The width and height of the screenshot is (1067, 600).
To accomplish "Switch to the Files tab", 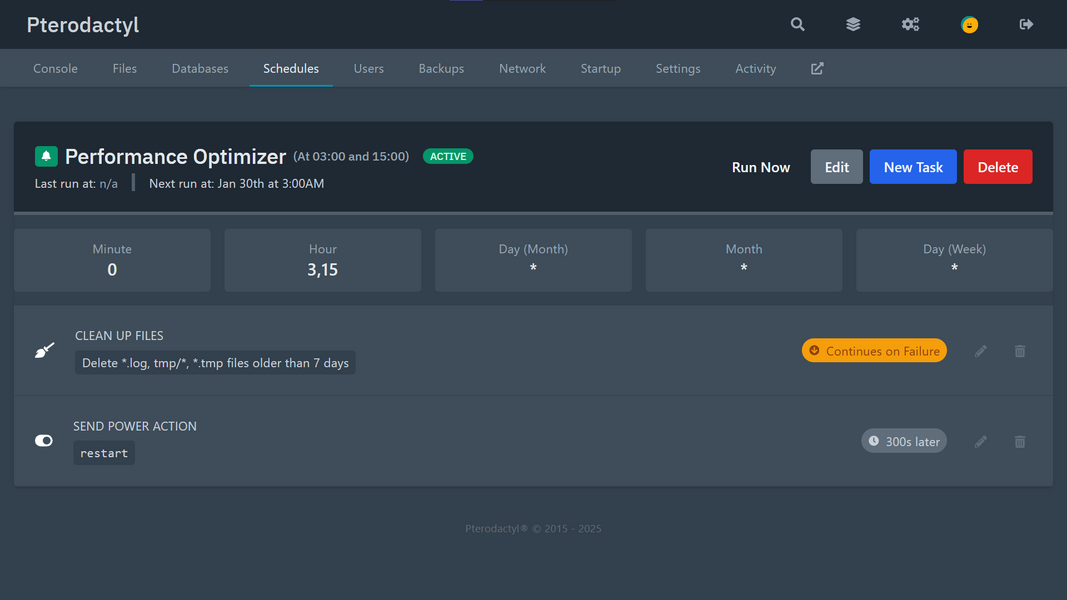I will pyautogui.click(x=125, y=69).
